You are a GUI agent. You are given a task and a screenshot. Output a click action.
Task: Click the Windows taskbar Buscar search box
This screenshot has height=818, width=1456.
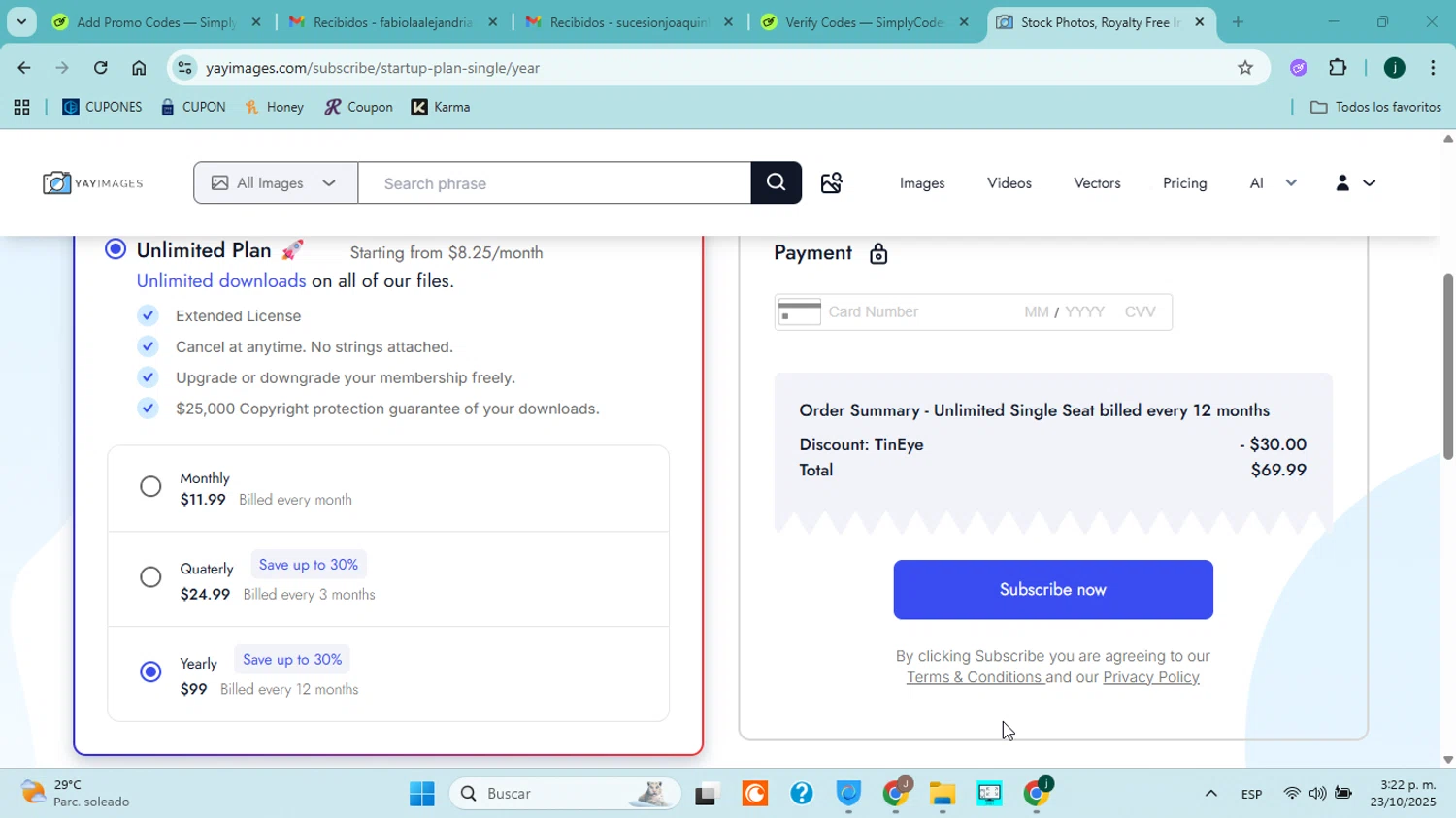click(565, 794)
